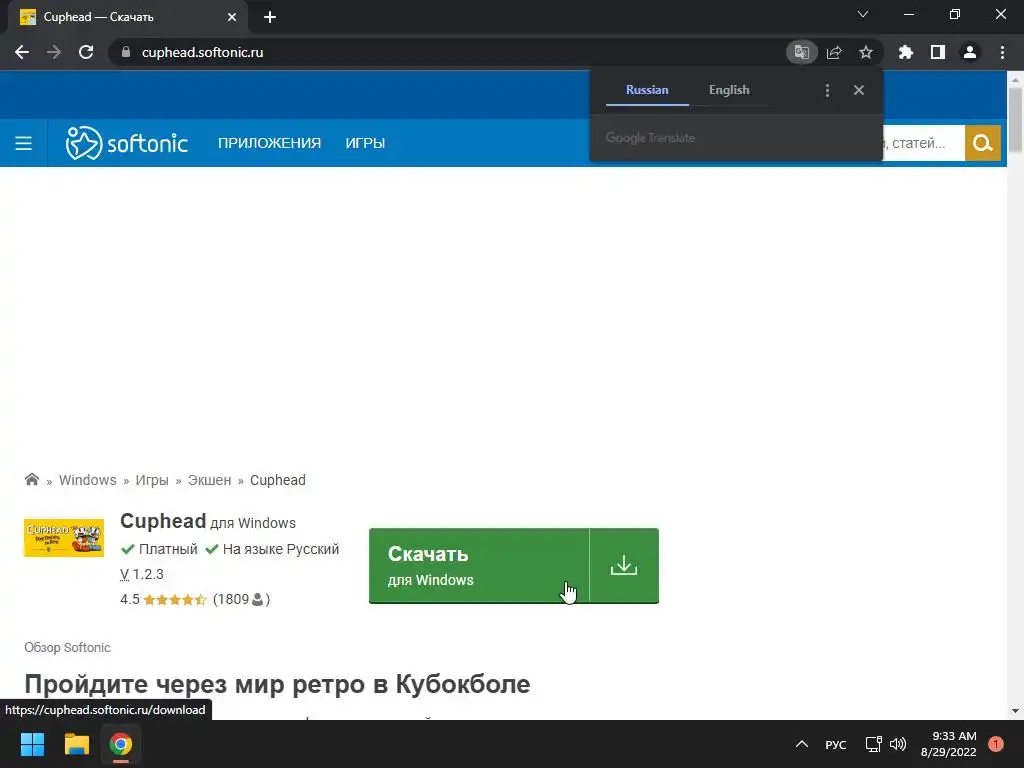
Task: View site info via padlock icon
Action: click(126, 52)
